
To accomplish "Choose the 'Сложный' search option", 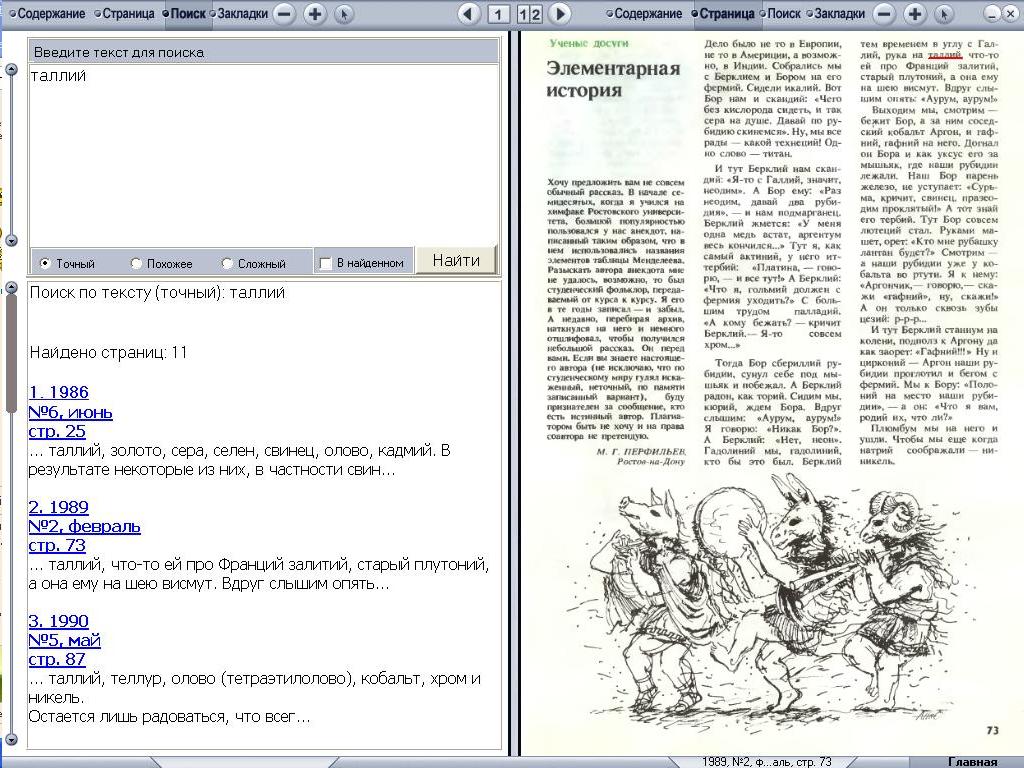I will click(x=227, y=264).
